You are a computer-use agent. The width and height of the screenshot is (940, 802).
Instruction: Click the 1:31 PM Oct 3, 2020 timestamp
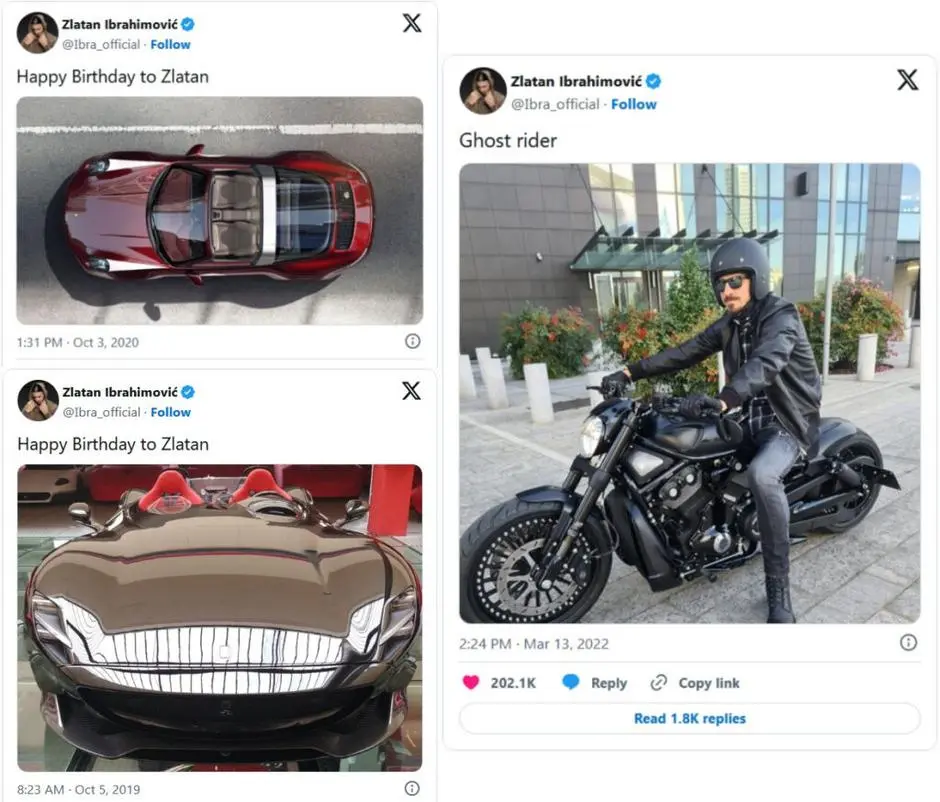pyautogui.click(x=78, y=342)
